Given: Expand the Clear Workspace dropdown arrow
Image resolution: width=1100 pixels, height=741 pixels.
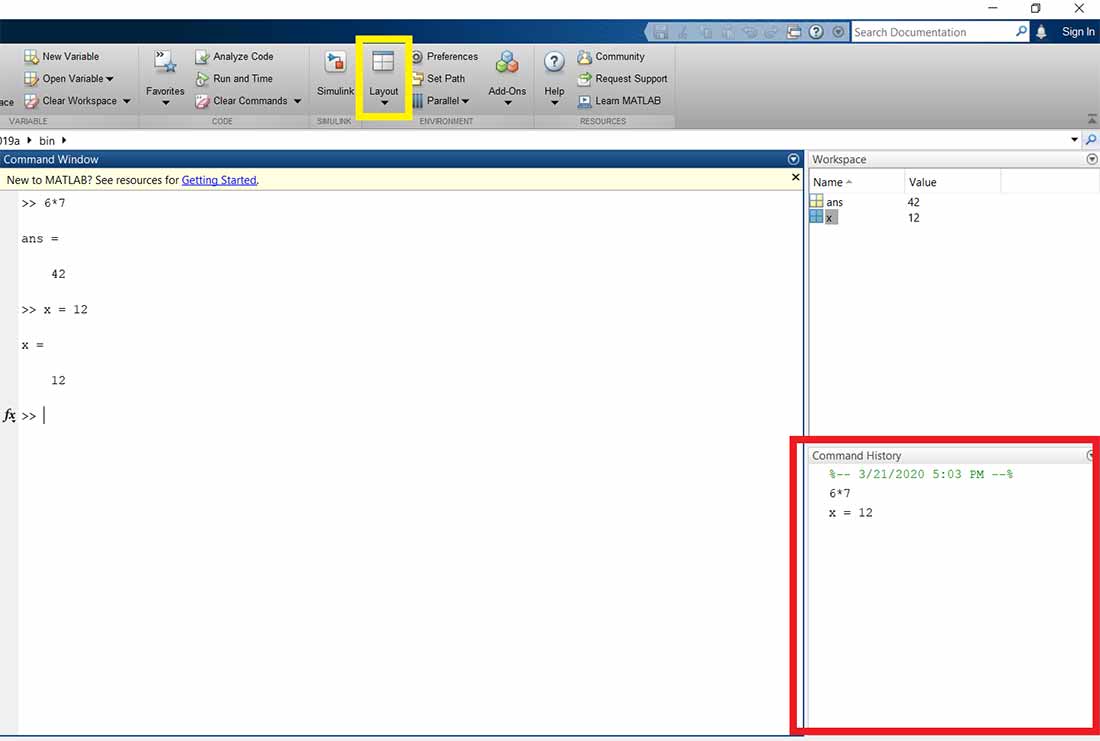Looking at the screenshot, I should tap(126, 101).
